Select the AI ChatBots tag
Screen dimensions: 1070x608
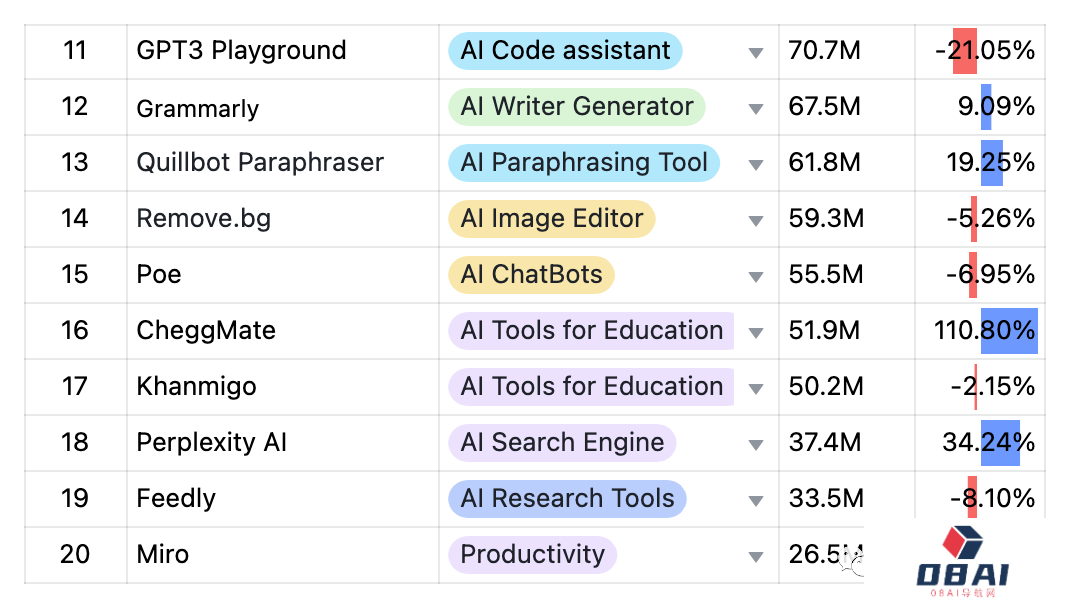click(531, 275)
